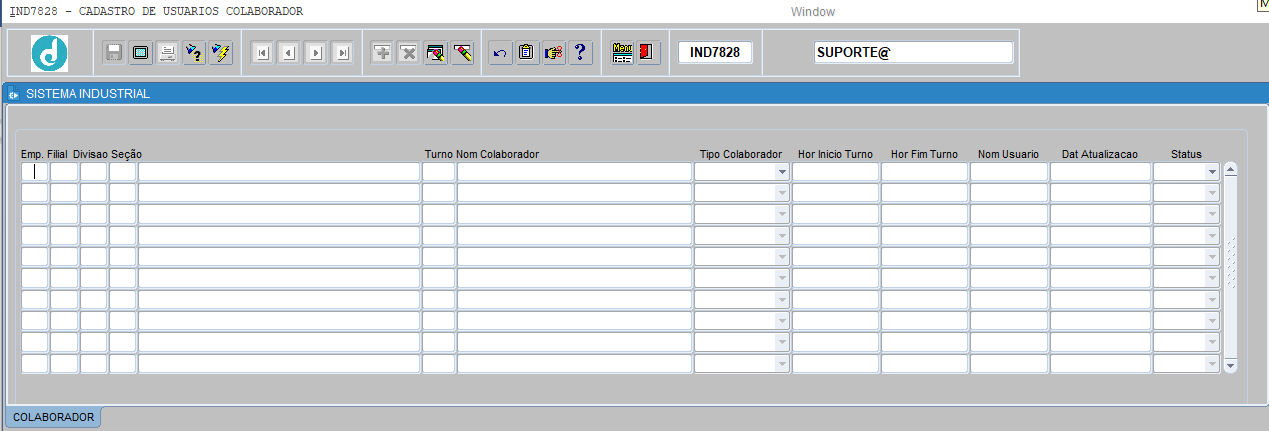Click first row Nom Colaborador field

point(574,172)
